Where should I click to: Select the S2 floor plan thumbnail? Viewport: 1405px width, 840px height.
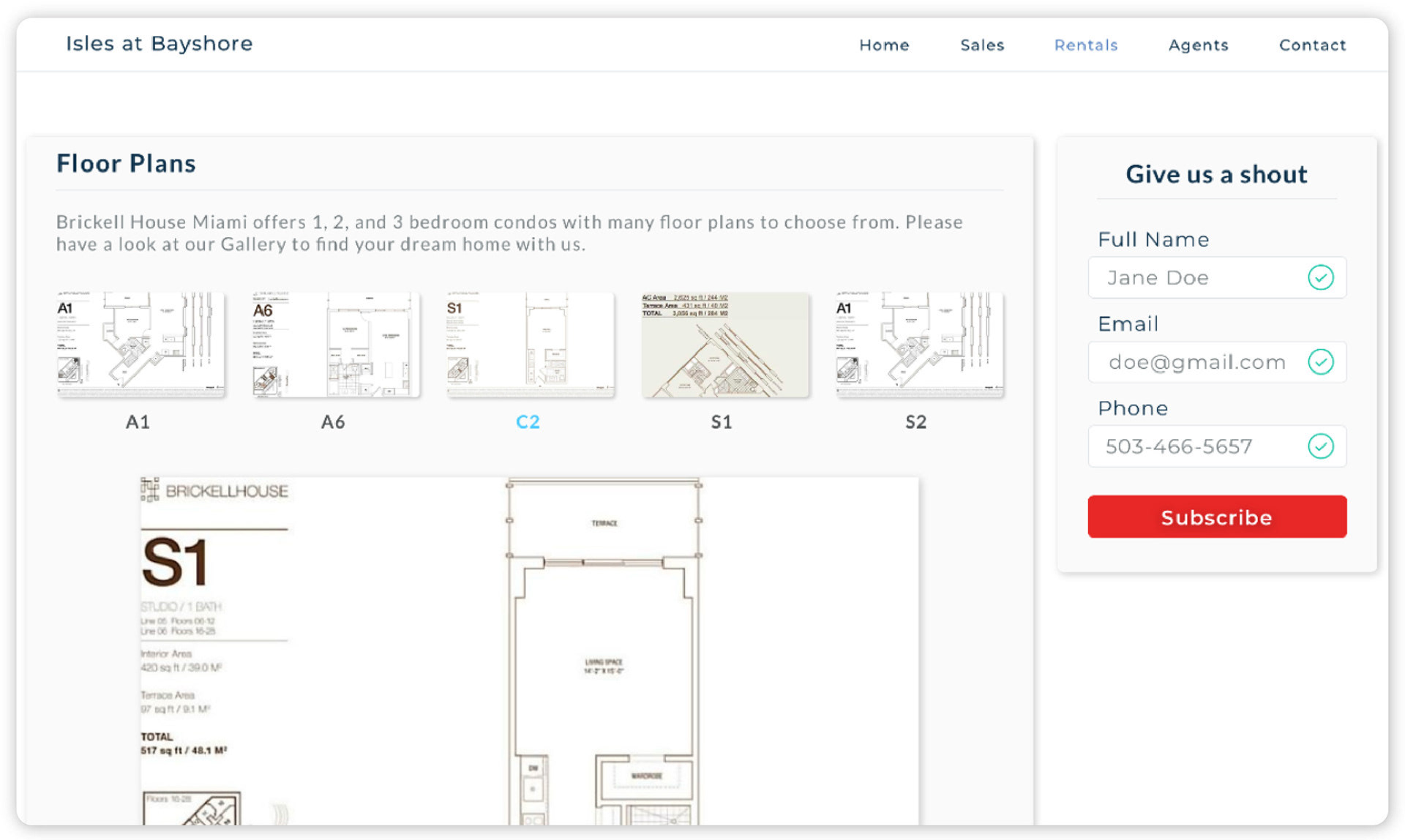point(919,345)
